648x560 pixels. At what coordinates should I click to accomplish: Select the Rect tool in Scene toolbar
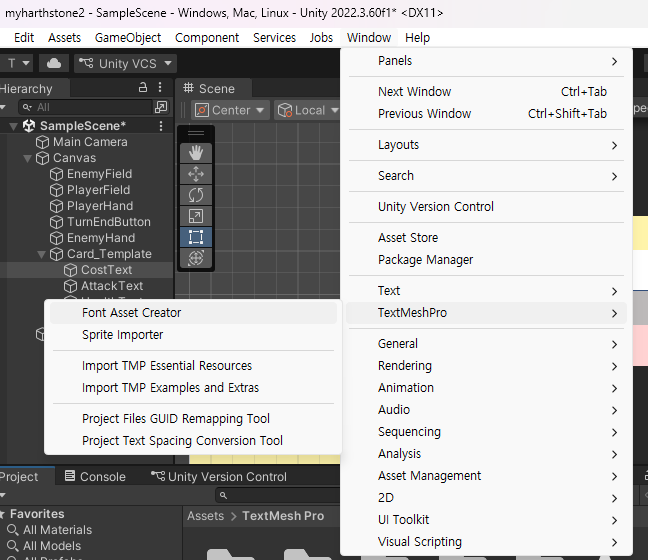tap(196, 237)
